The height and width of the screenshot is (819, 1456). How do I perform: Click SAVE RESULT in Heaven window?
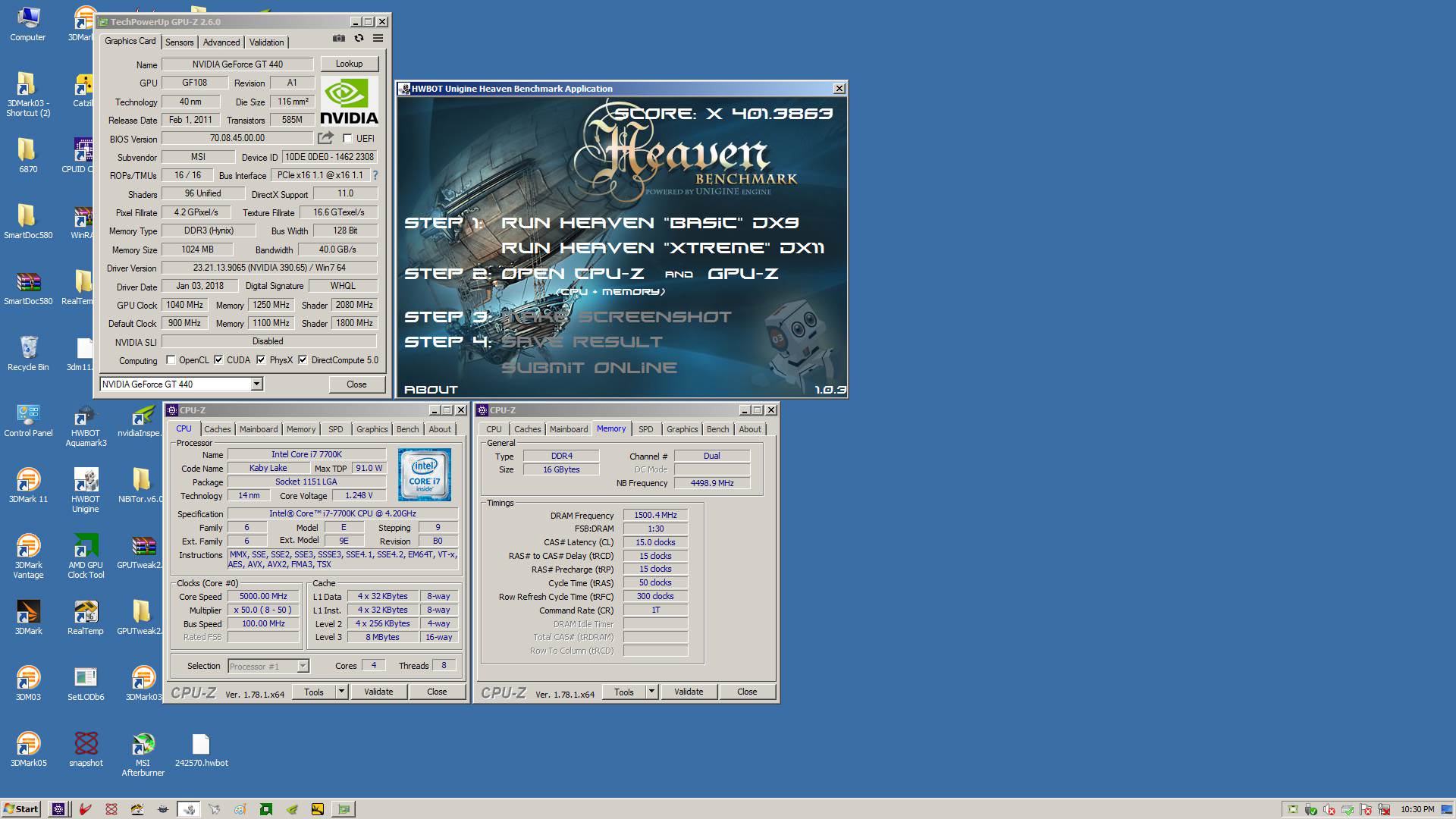coord(582,342)
